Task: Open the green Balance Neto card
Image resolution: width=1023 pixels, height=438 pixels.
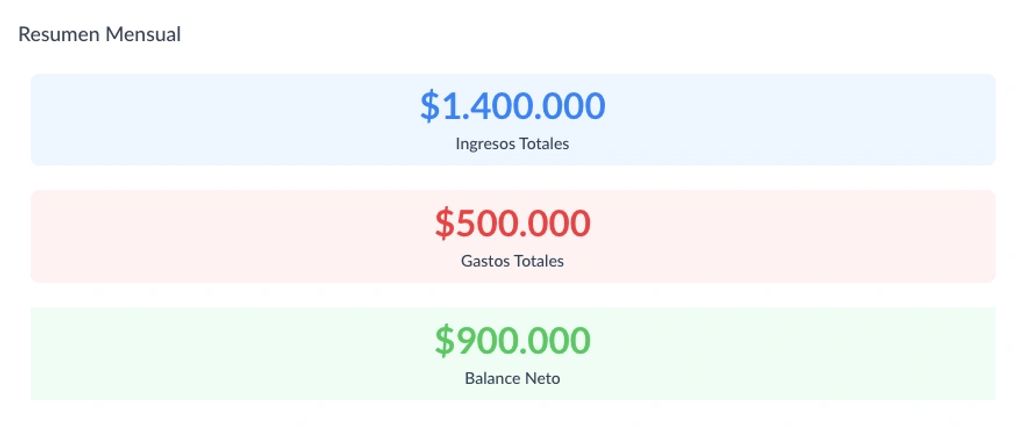Action: tap(513, 354)
